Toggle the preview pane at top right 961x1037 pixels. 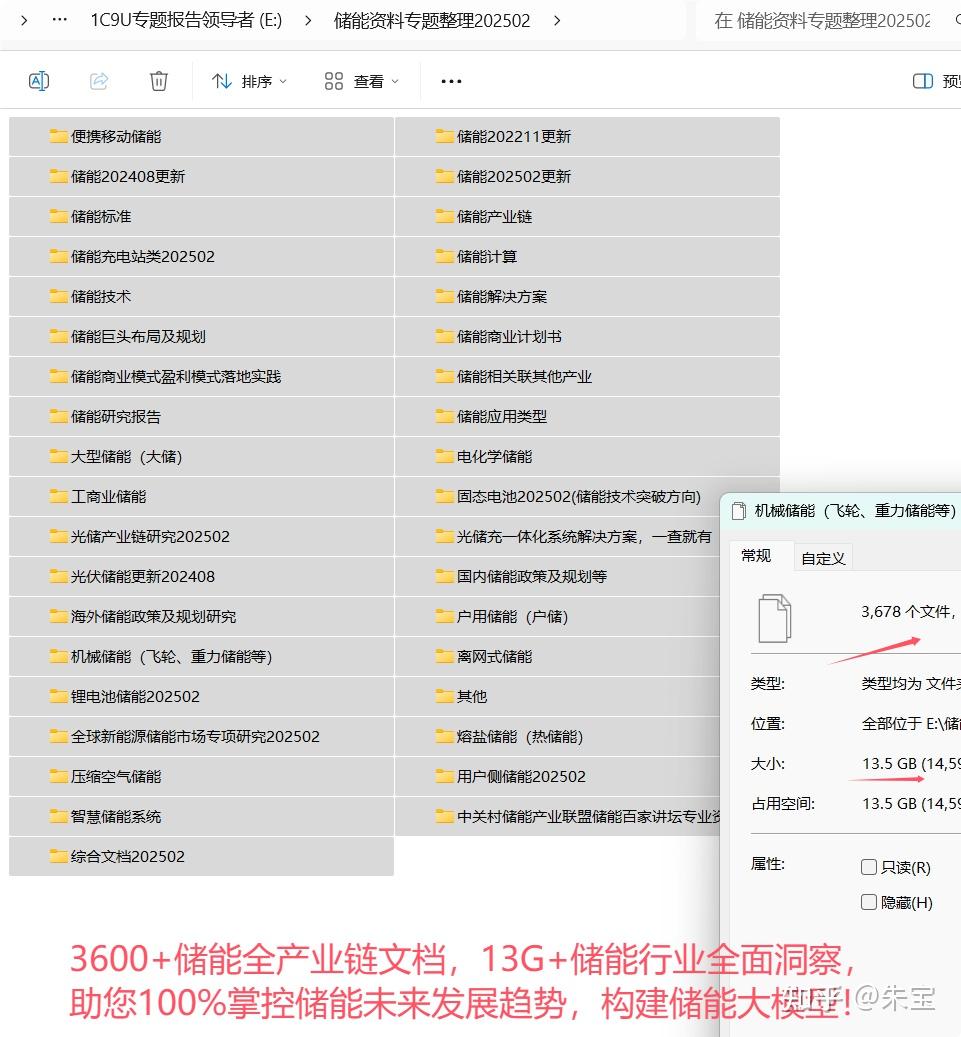click(922, 81)
